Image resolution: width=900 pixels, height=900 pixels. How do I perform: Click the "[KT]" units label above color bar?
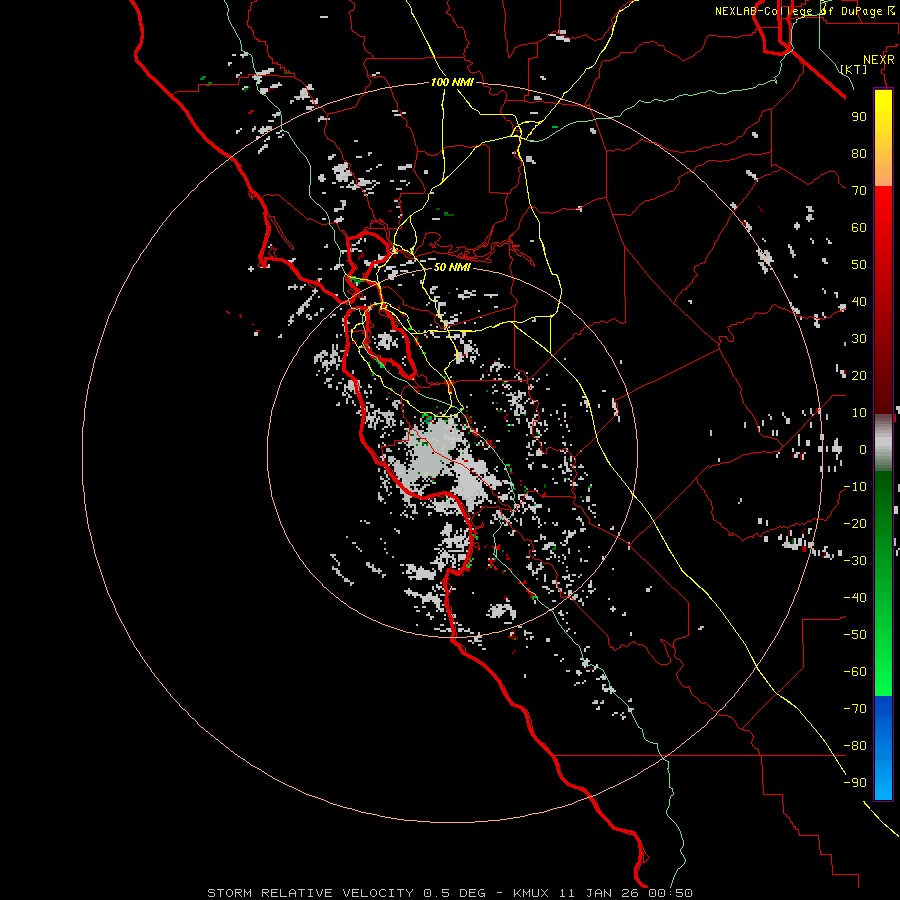[854, 69]
